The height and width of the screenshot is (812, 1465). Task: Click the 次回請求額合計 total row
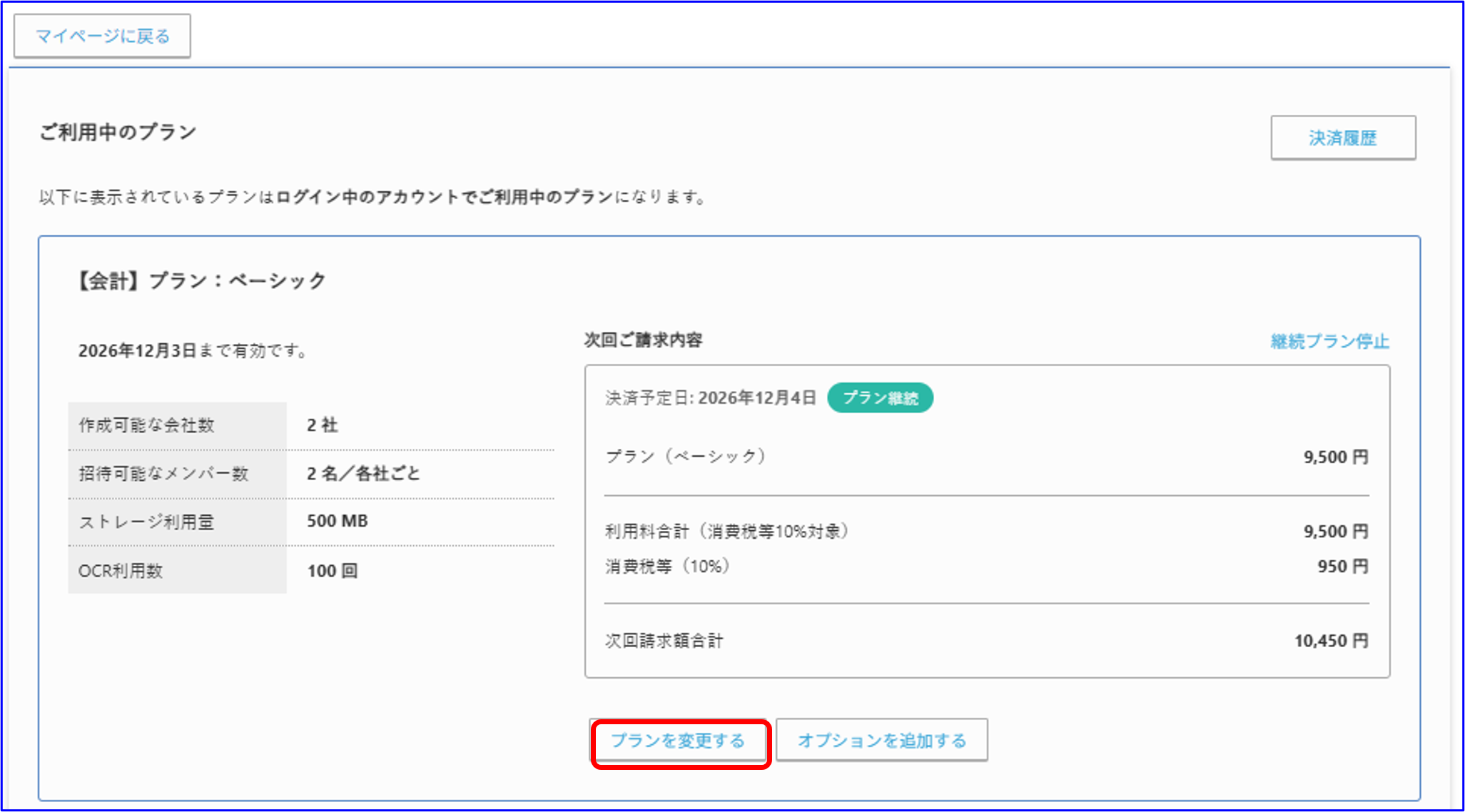(x=663, y=640)
